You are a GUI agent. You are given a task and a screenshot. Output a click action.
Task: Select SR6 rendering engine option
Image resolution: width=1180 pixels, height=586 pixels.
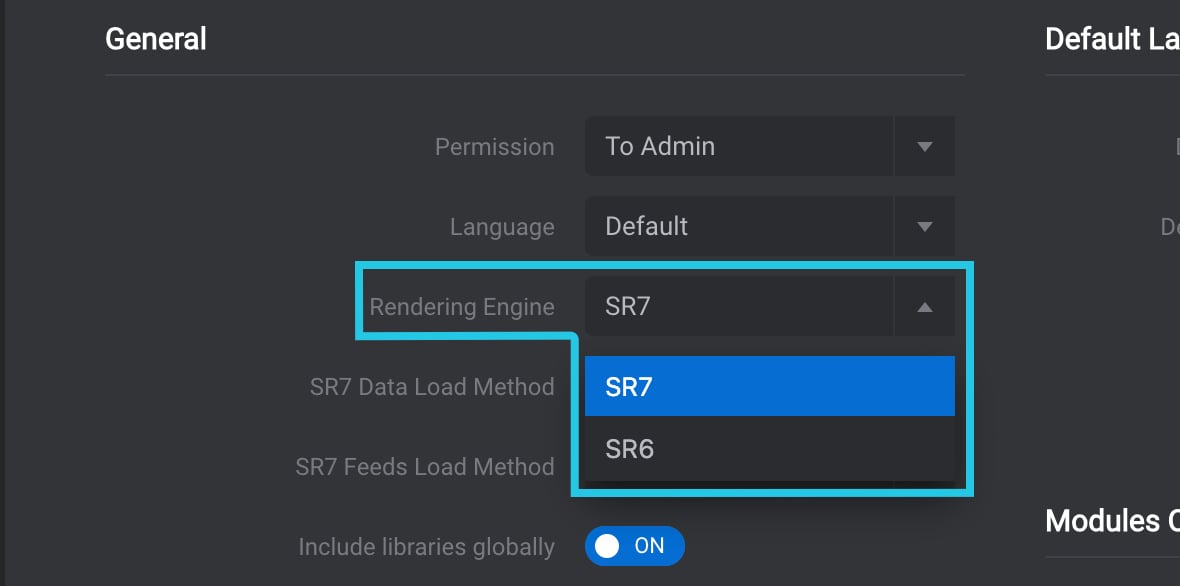[x=769, y=449]
